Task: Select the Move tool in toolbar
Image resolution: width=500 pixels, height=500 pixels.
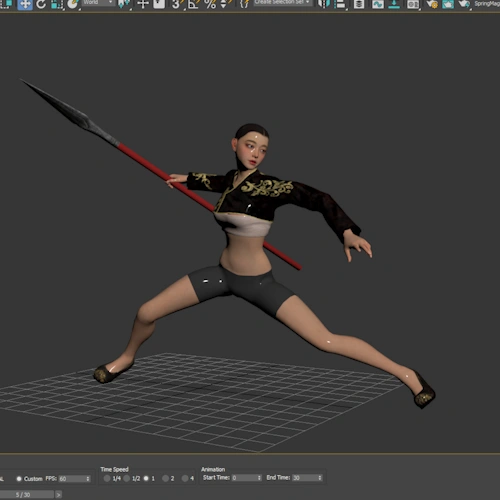Action: [x=25, y=4]
